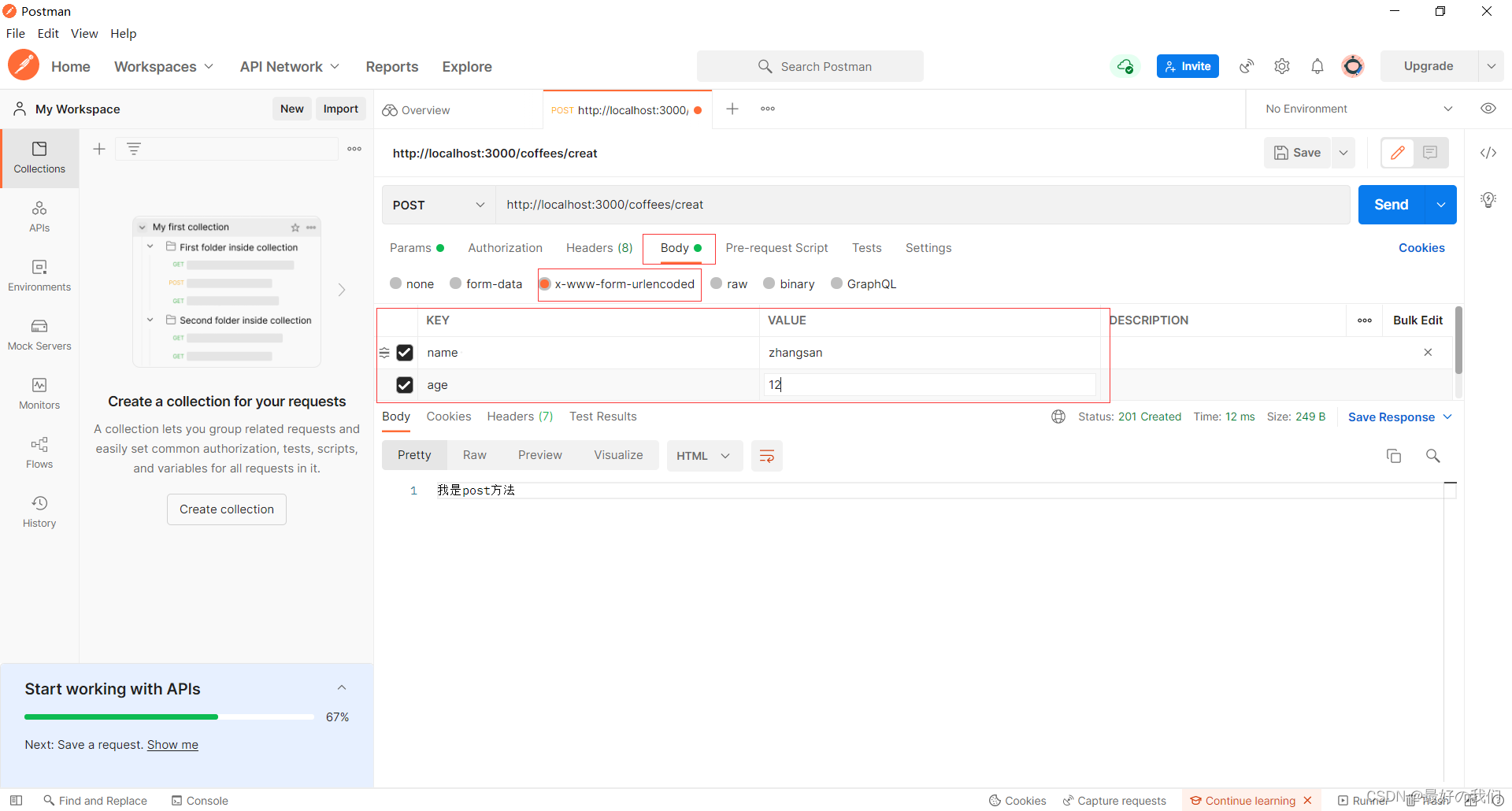Click the environment quick look eye icon
The width and height of the screenshot is (1512, 811).
coord(1488,109)
